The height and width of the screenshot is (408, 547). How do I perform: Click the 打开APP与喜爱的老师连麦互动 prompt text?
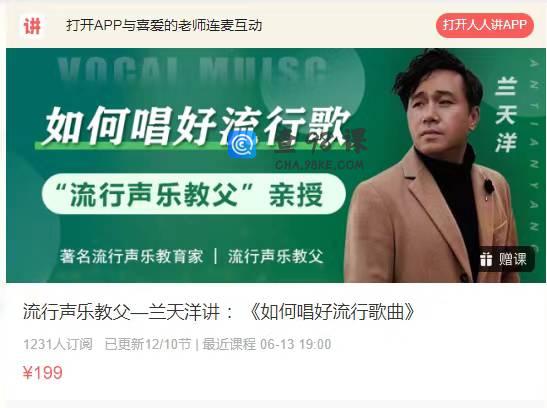coord(164,25)
